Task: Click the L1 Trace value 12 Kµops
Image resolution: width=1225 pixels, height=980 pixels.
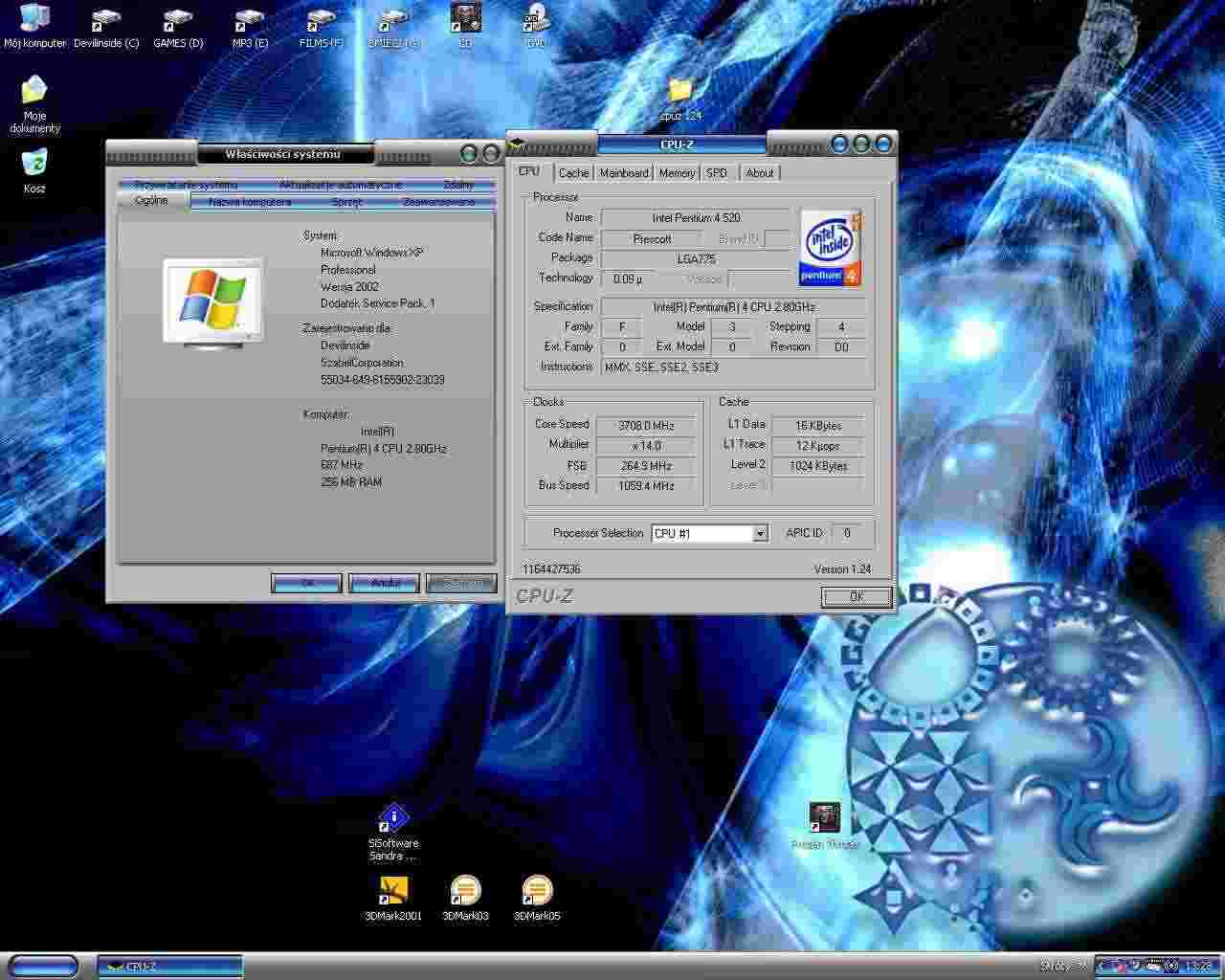Action: tap(818, 445)
